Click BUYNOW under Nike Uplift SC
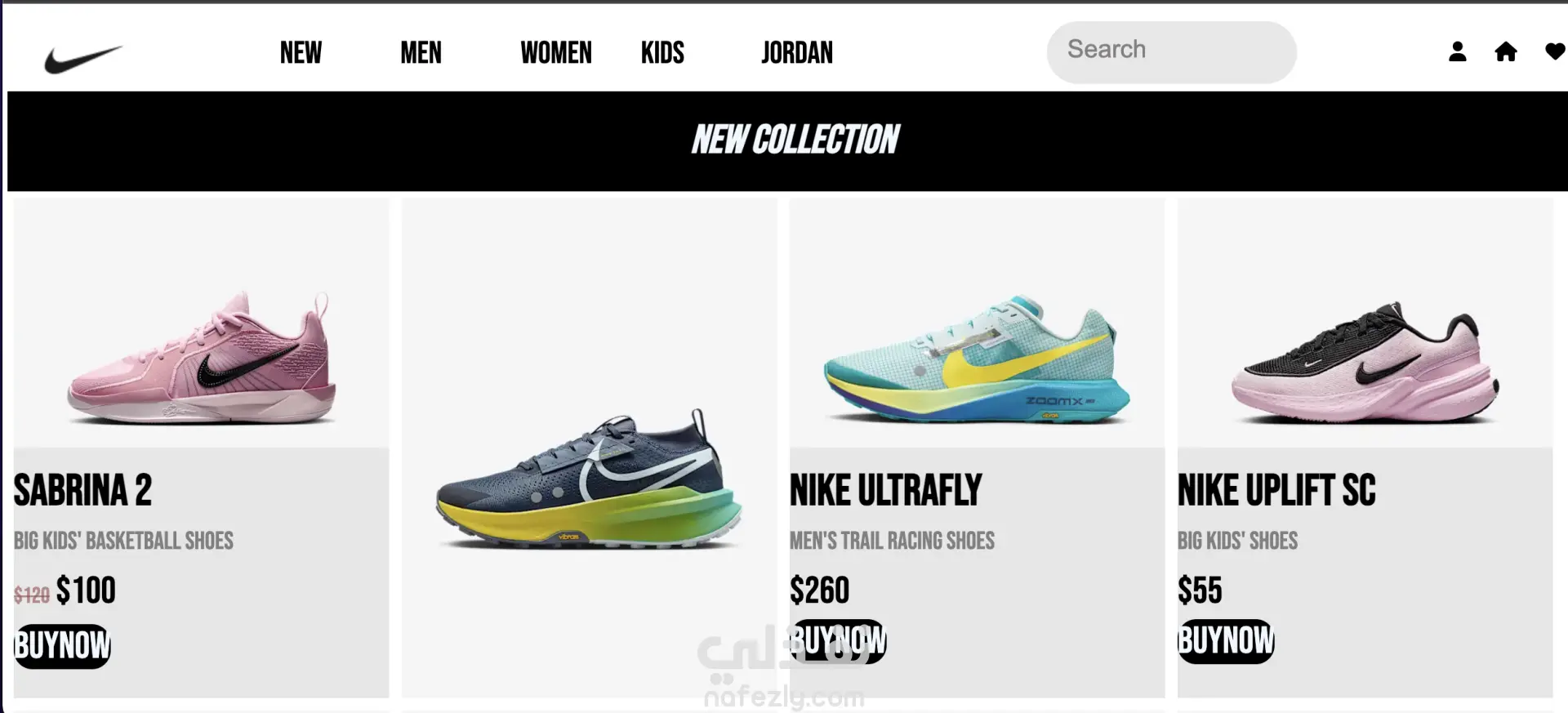Viewport: 1568px width, 713px height. pos(1226,641)
